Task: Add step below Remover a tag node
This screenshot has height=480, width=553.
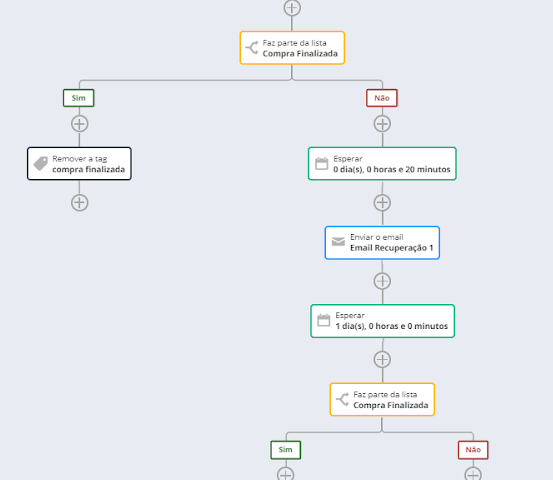Action: coord(79,203)
